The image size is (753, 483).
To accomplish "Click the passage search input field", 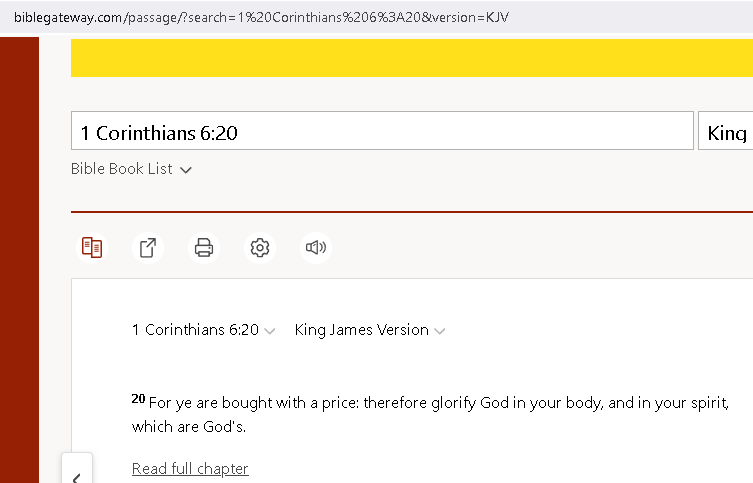I will point(382,132).
